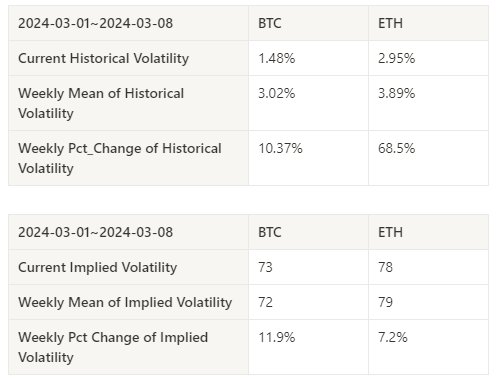Click the Weekly Mean of Implied Volatility label
This screenshot has height=380, width=496.
(x=125, y=303)
